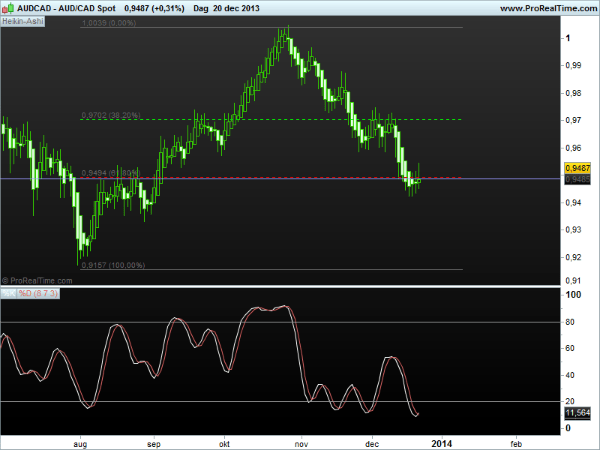Click the 0,9494 (61,80%) Fibonacci label
The image size is (600, 450).
click(111, 173)
